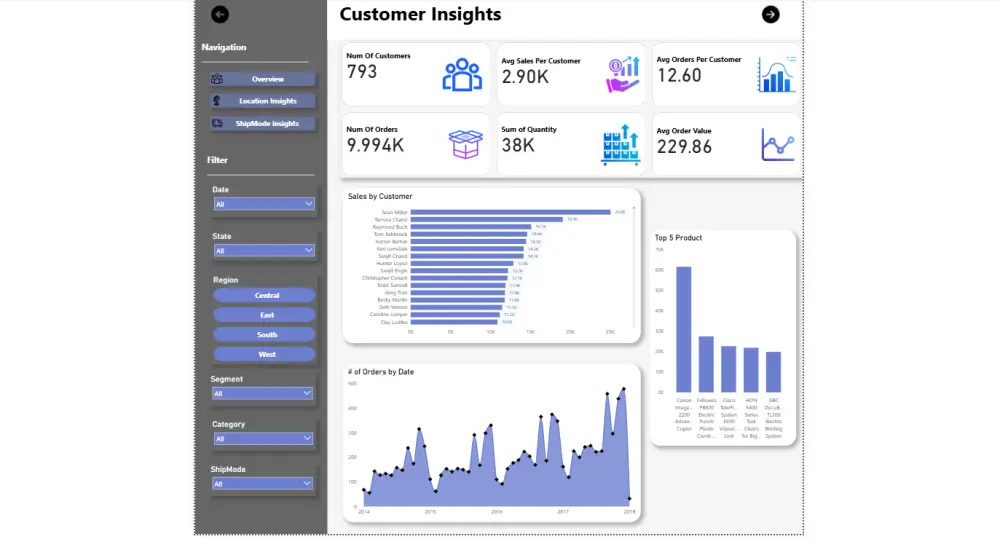Image resolution: width=1000 pixels, height=539 pixels.
Task: Filter by the West region
Action: 264,355
